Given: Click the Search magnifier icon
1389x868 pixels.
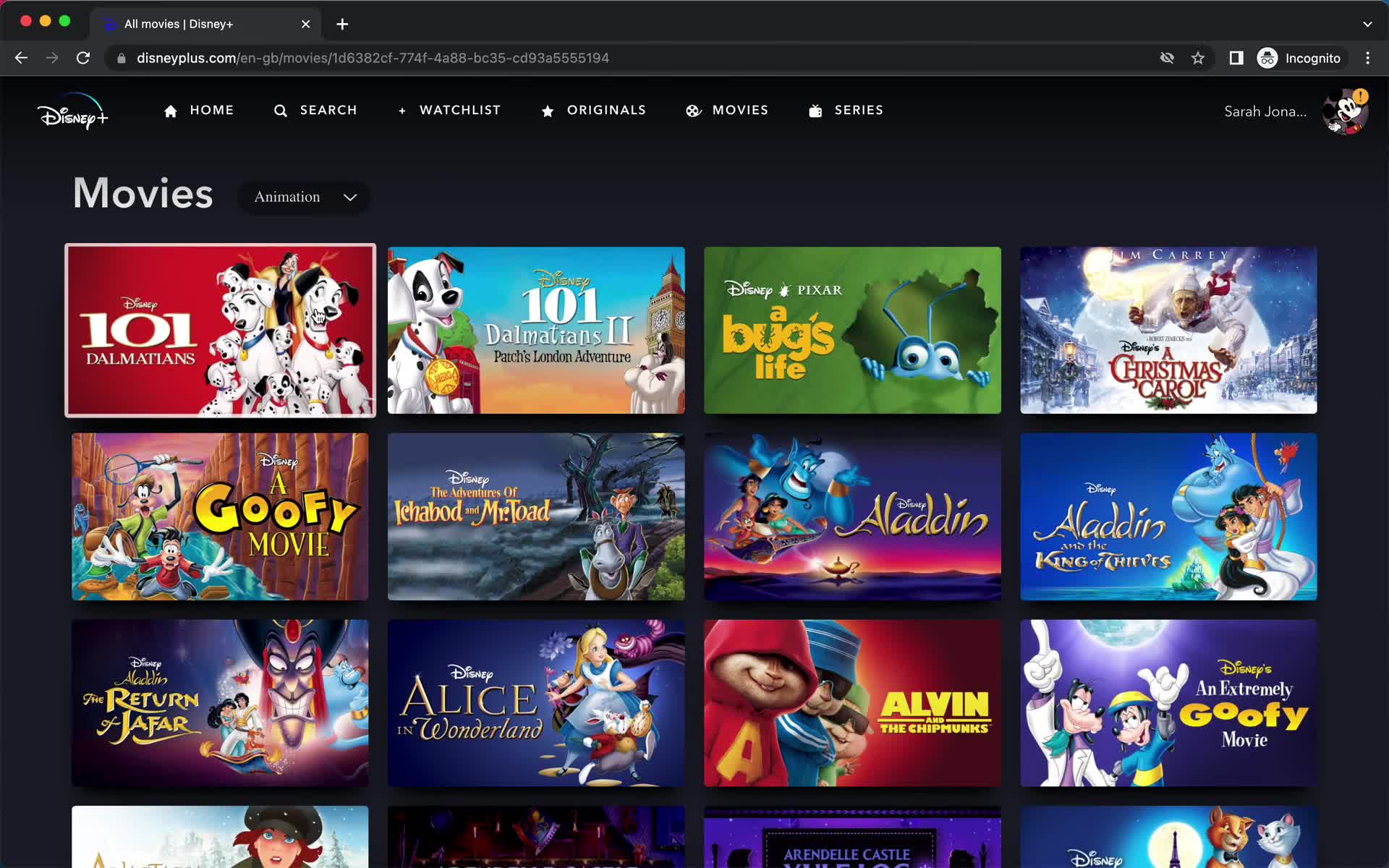Looking at the screenshot, I should [281, 111].
